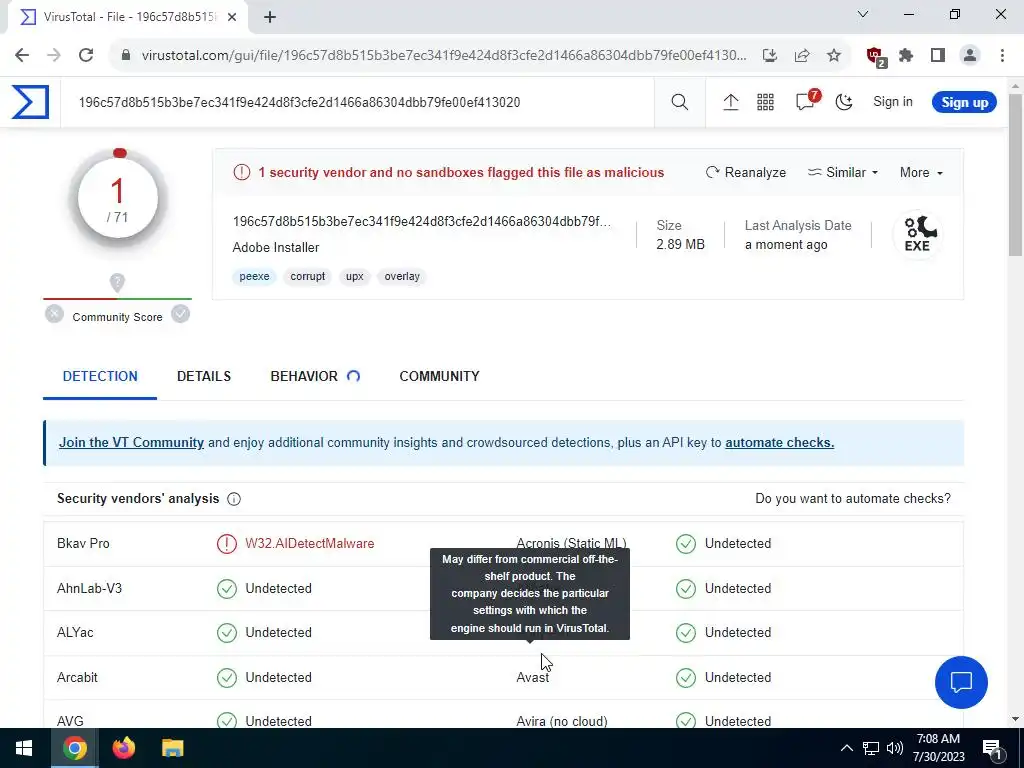Click the Sign in link

coord(893,102)
